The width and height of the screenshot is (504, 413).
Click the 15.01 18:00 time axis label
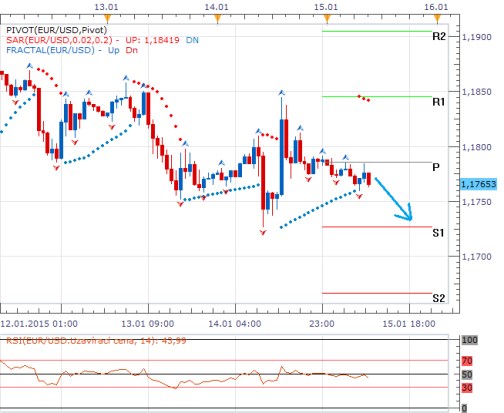(409, 324)
